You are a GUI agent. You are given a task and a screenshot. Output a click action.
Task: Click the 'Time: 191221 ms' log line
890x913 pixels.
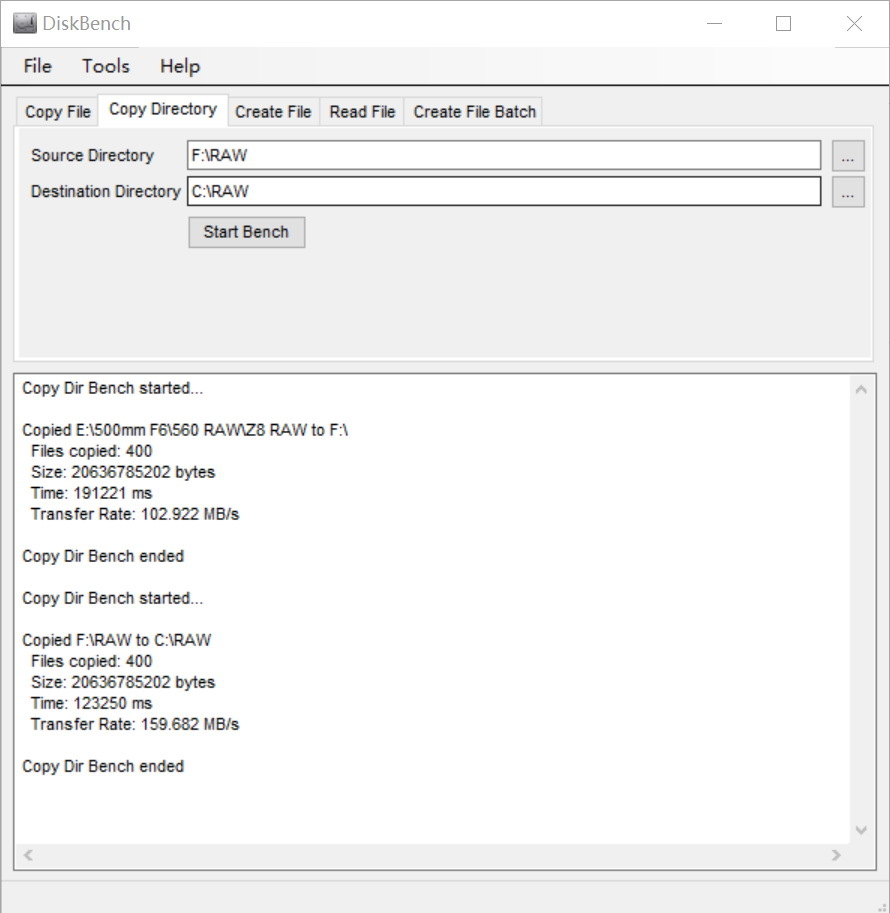click(x=91, y=493)
